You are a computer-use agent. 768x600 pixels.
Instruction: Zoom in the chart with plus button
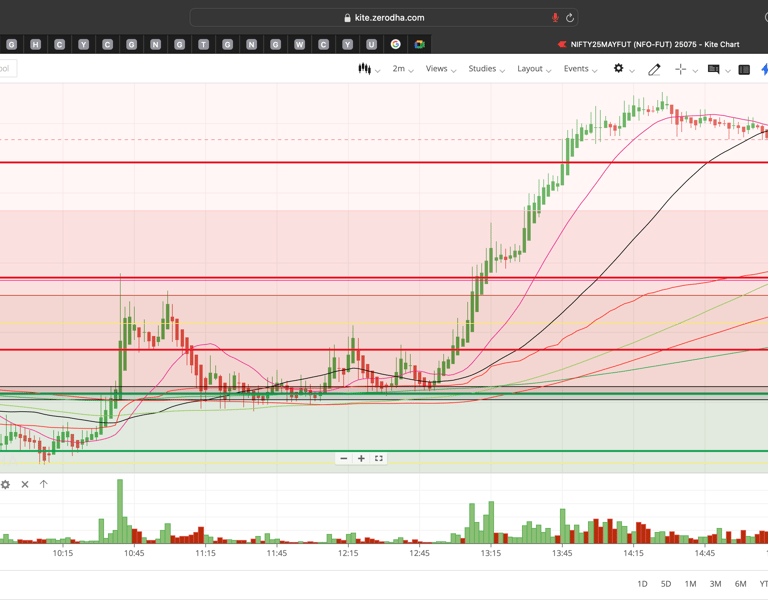[361, 458]
